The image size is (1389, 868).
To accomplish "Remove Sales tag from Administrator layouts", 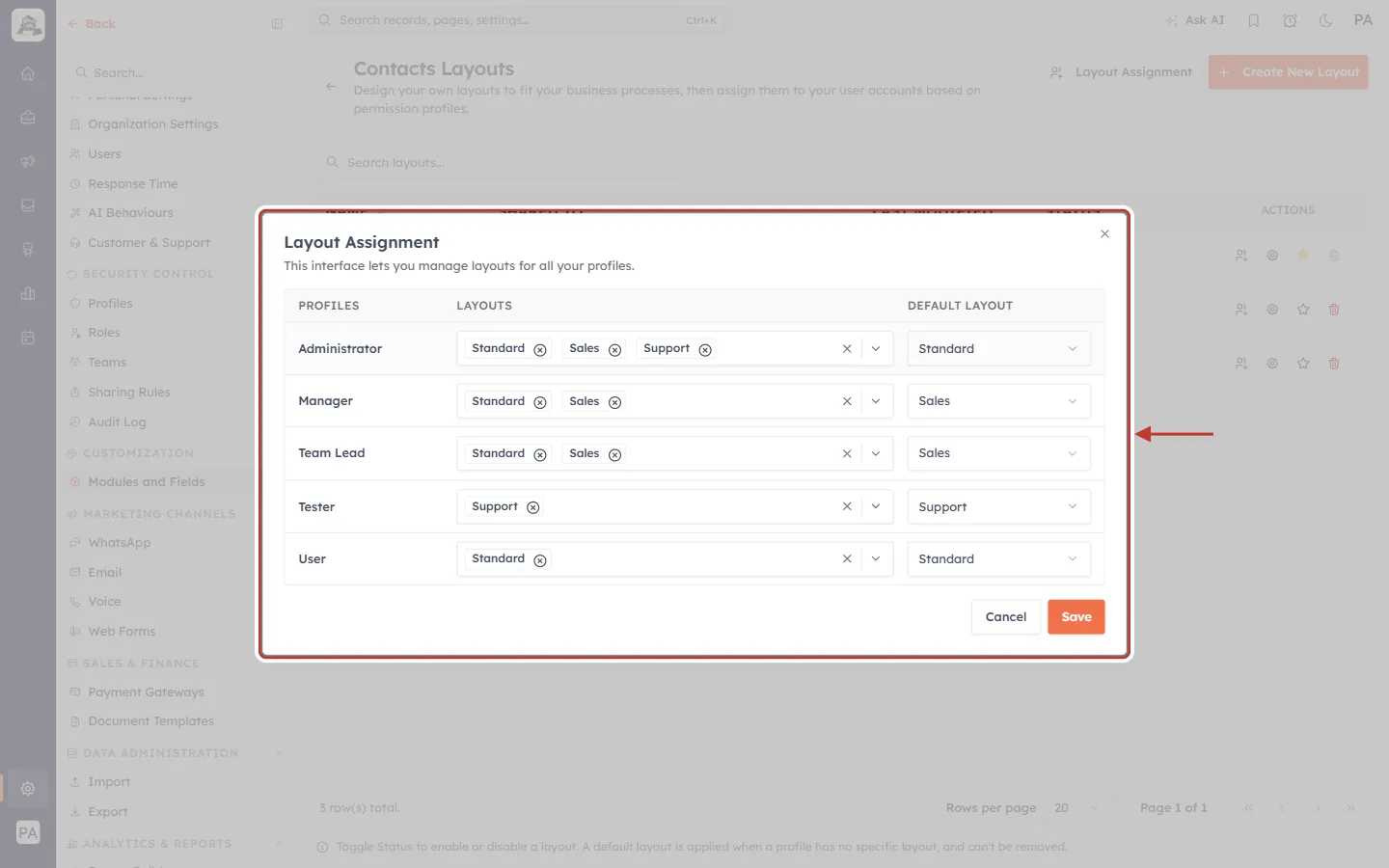I will coord(614,350).
